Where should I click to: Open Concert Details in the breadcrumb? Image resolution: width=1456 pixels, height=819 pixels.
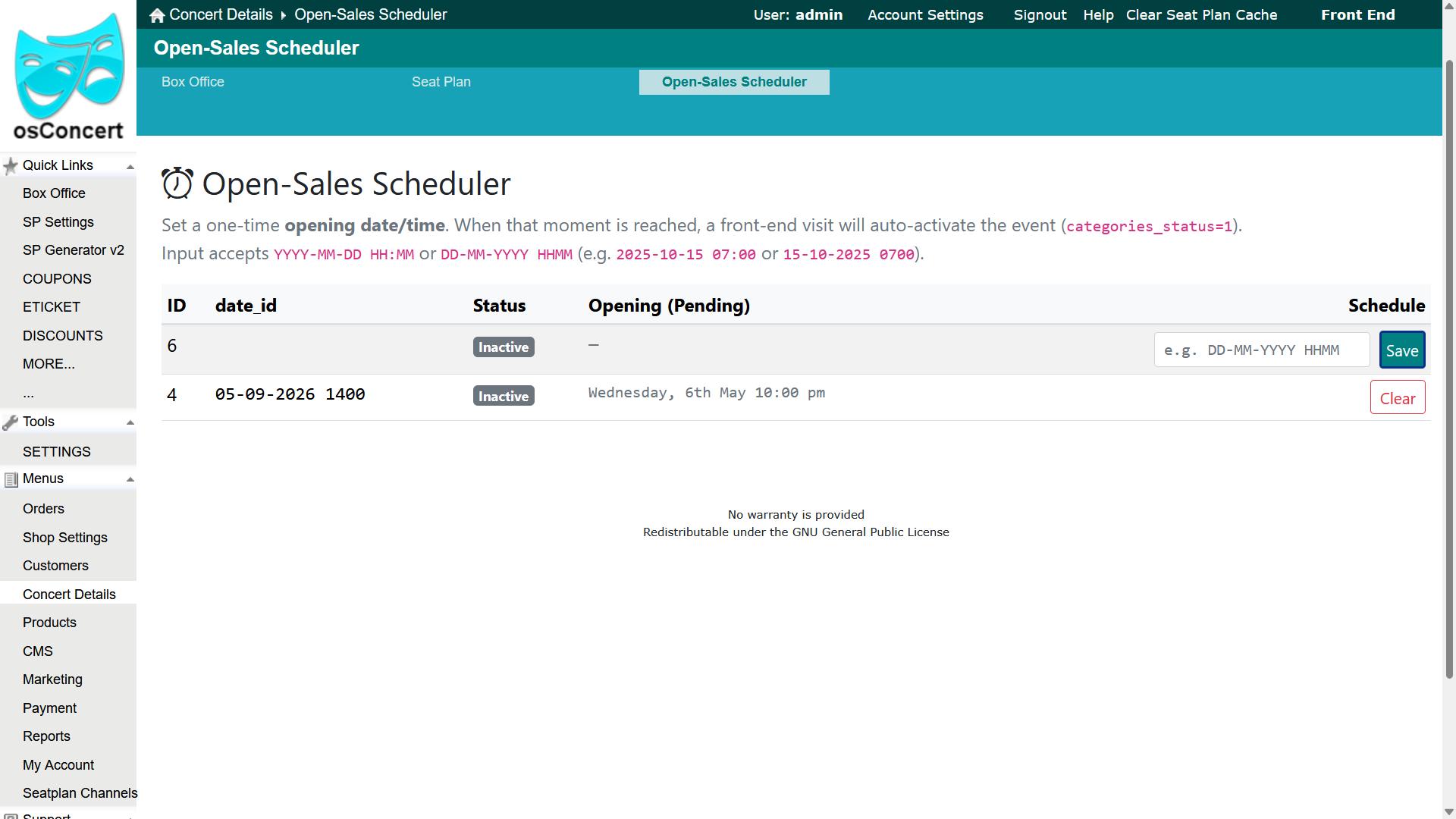point(221,14)
